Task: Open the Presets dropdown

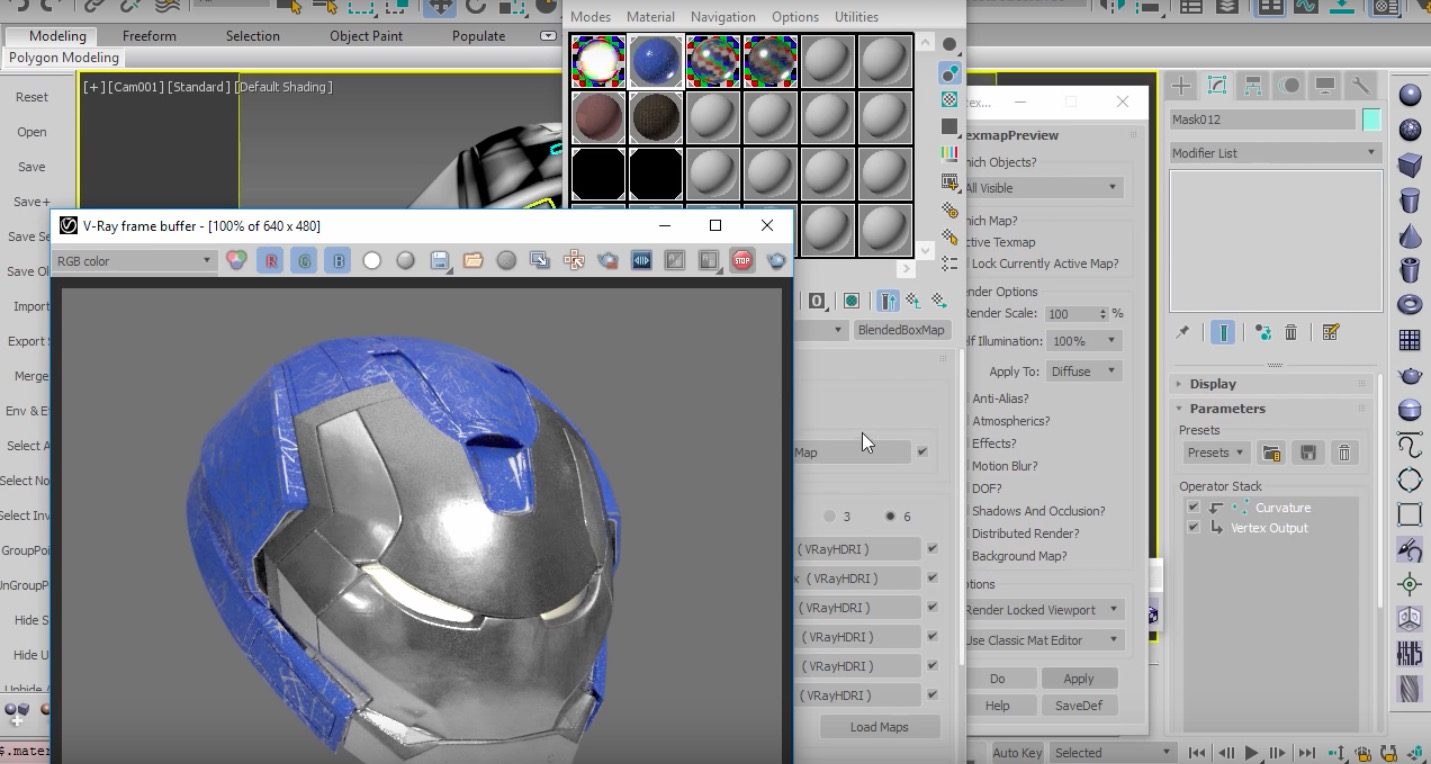Action: pos(1216,453)
